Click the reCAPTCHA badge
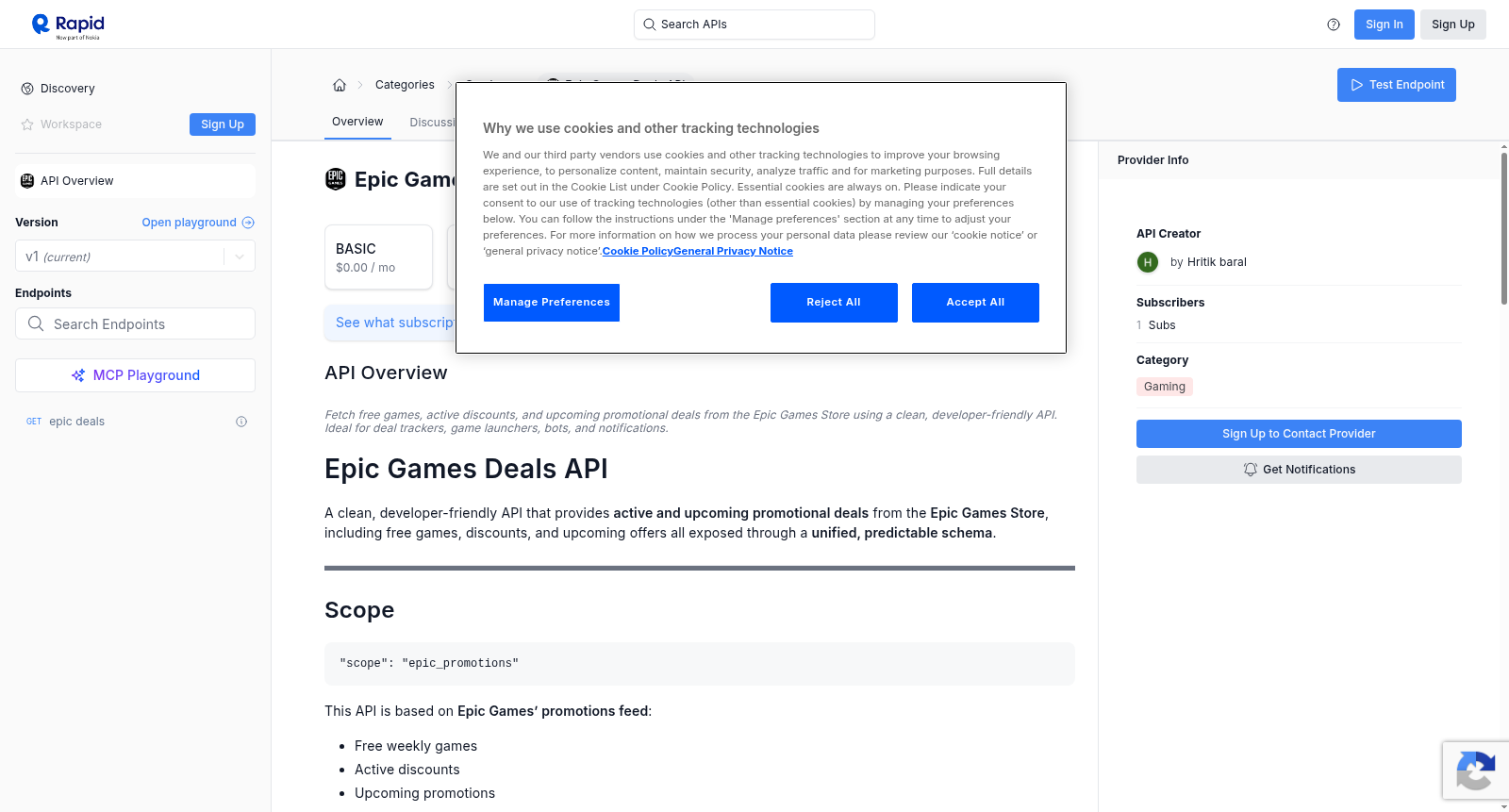This screenshot has height=812, width=1509. [x=1475, y=771]
